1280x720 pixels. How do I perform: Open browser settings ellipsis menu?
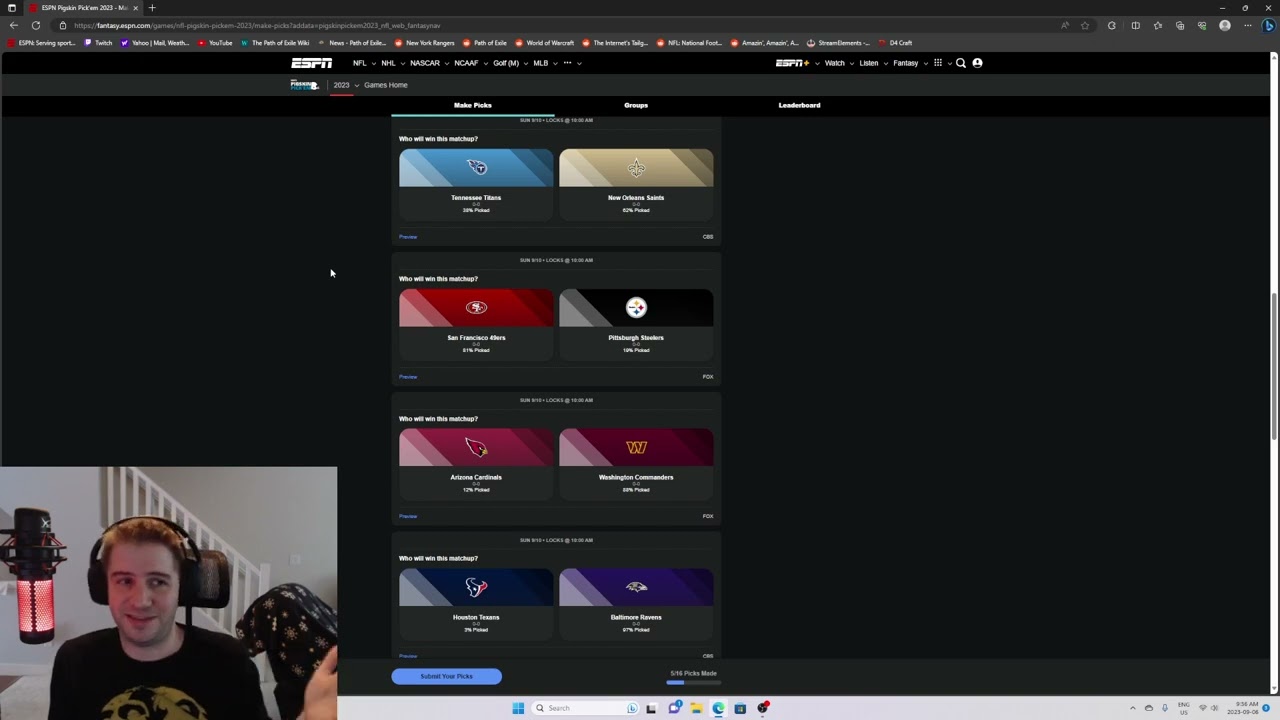click(x=1247, y=25)
